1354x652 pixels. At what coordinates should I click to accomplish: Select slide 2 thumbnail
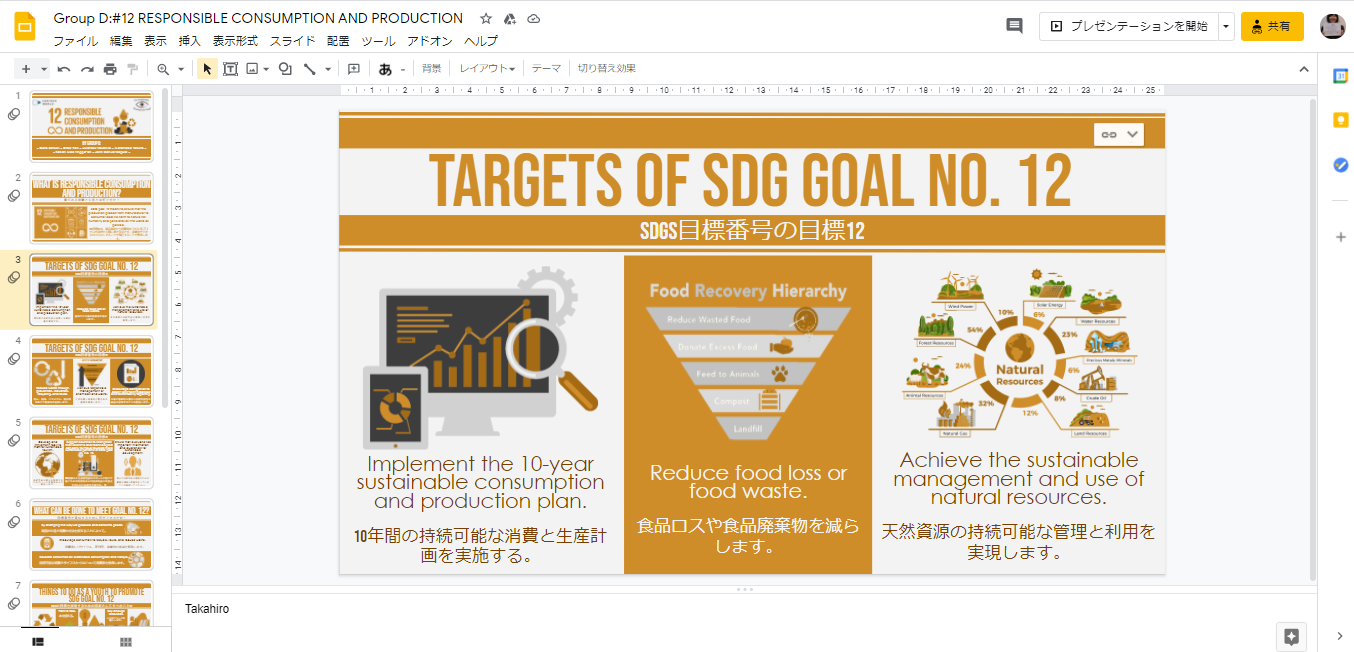pyautogui.click(x=91, y=207)
